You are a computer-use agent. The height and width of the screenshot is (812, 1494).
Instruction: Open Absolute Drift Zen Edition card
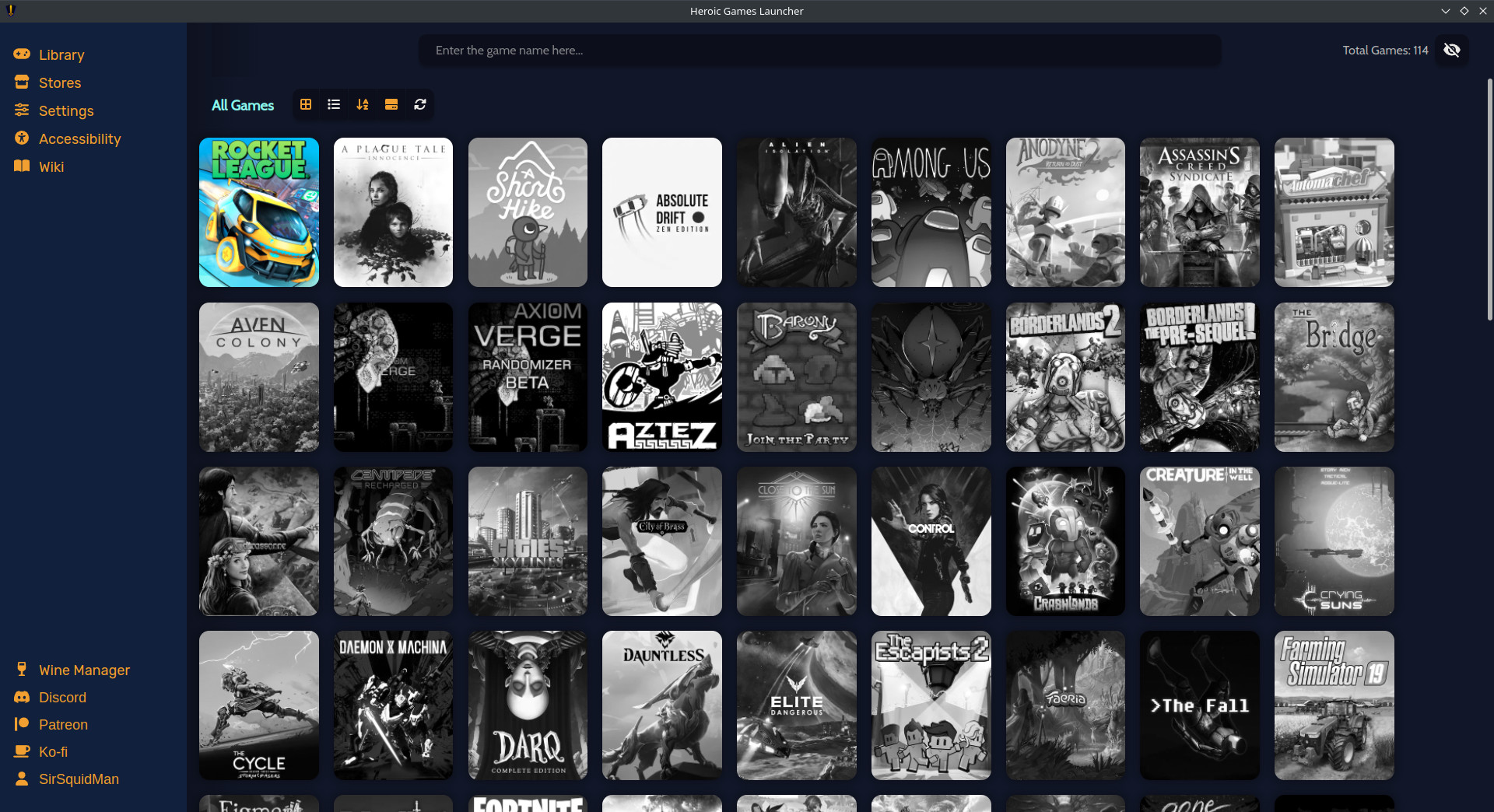(x=662, y=212)
